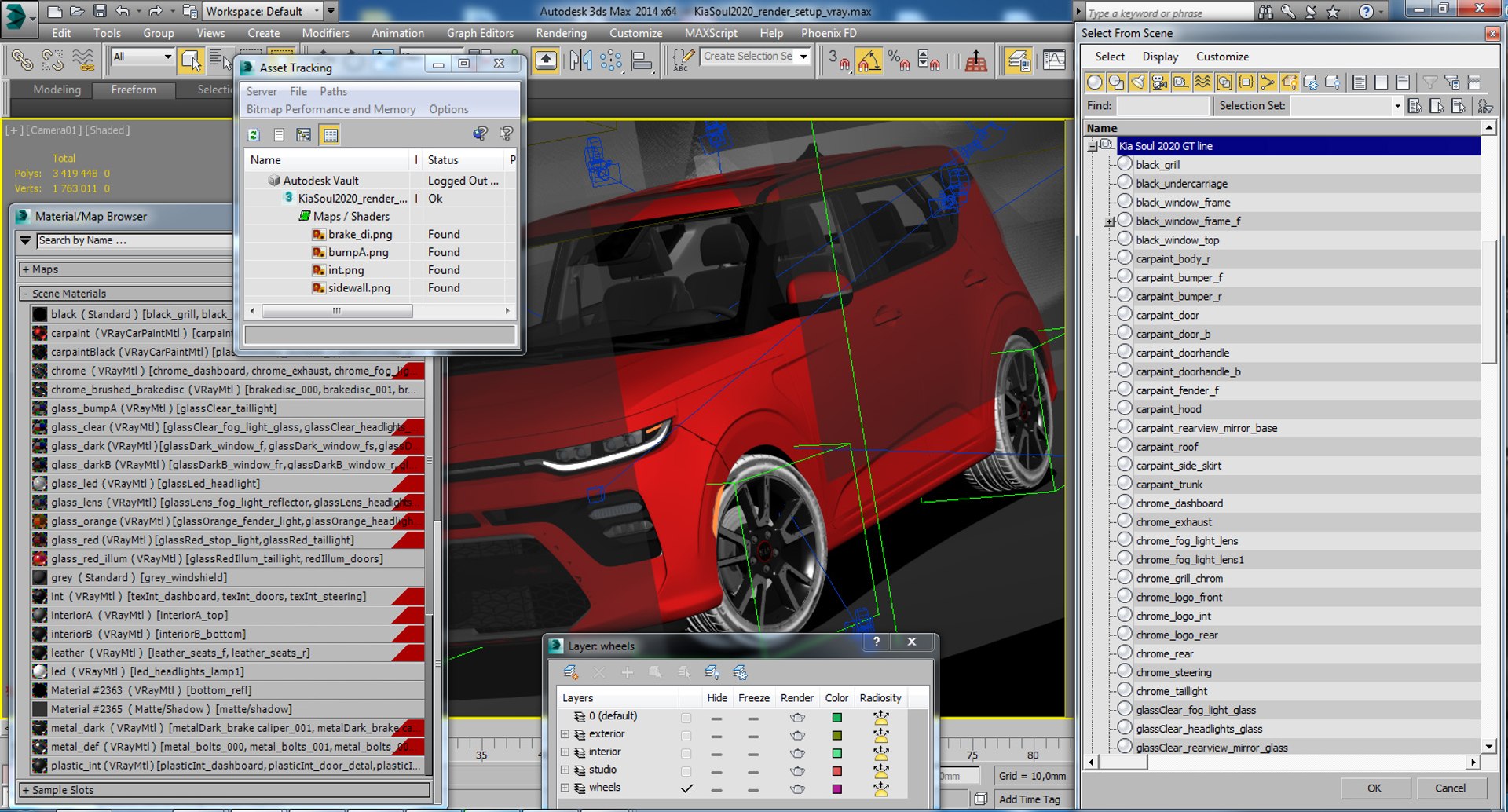Viewport: 1508px width, 812px height.
Task: Toggle Display Shapes filter in Select From Scene
Action: coord(1116,82)
